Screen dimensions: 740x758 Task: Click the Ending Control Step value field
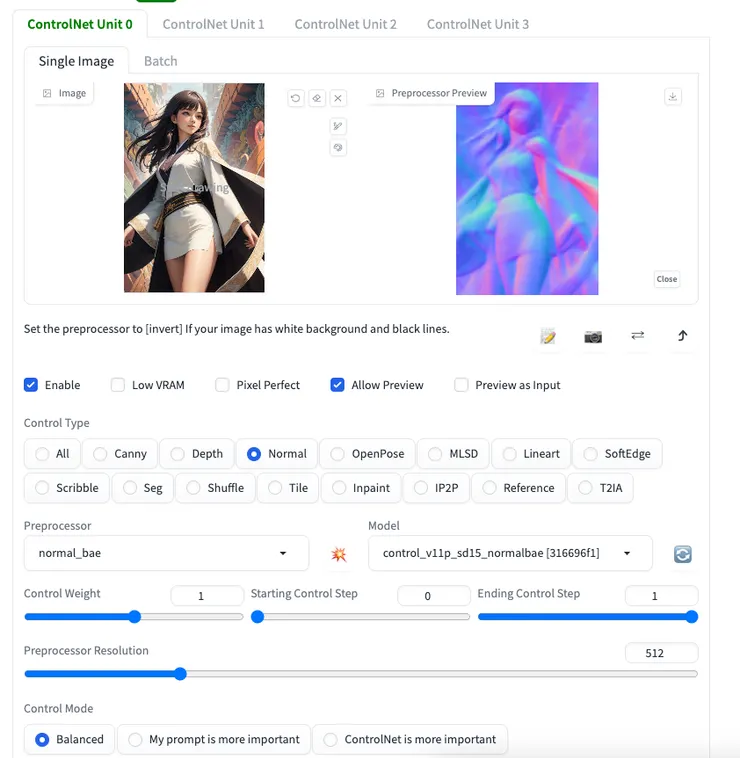click(661, 596)
